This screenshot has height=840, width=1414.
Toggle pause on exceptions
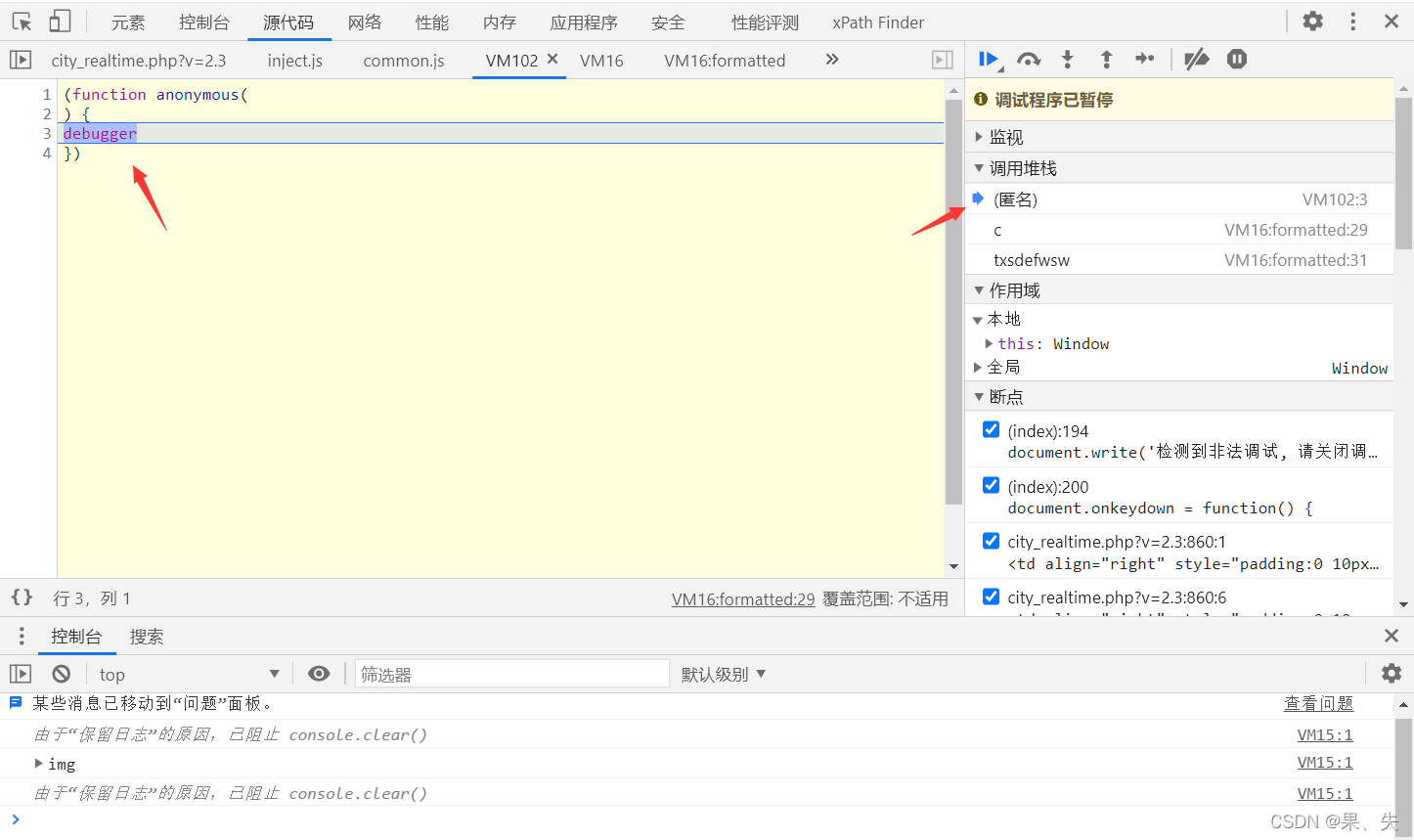click(x=1237, y=60)
